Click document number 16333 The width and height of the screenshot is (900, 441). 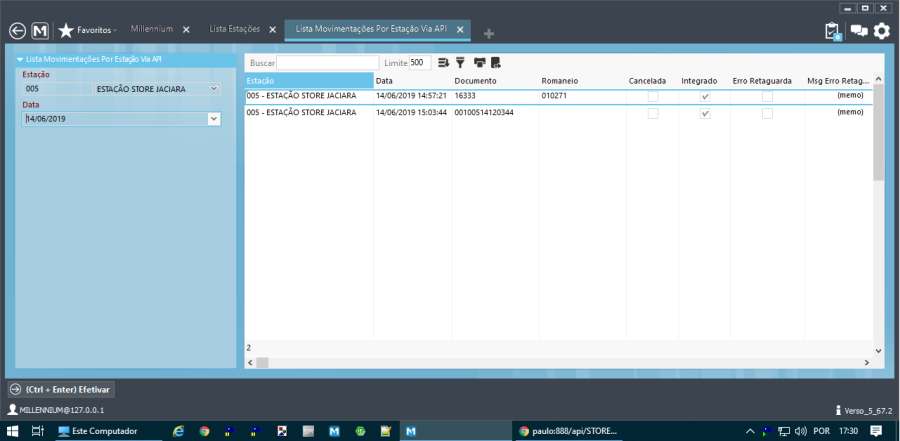(x=465, y=96)
